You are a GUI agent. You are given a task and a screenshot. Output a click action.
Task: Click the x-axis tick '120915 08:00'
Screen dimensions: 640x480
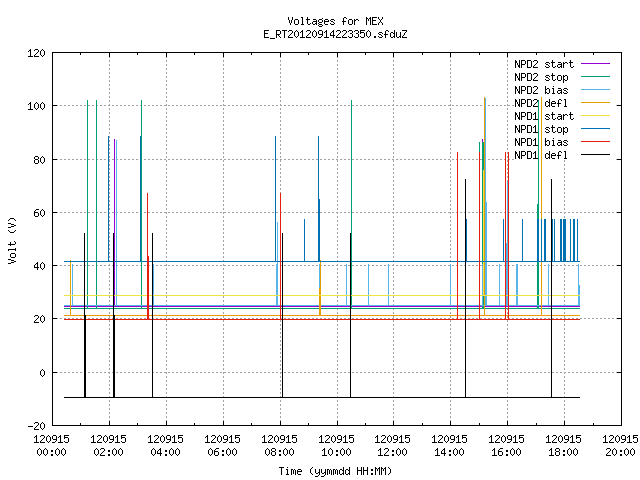pos(280,446)
